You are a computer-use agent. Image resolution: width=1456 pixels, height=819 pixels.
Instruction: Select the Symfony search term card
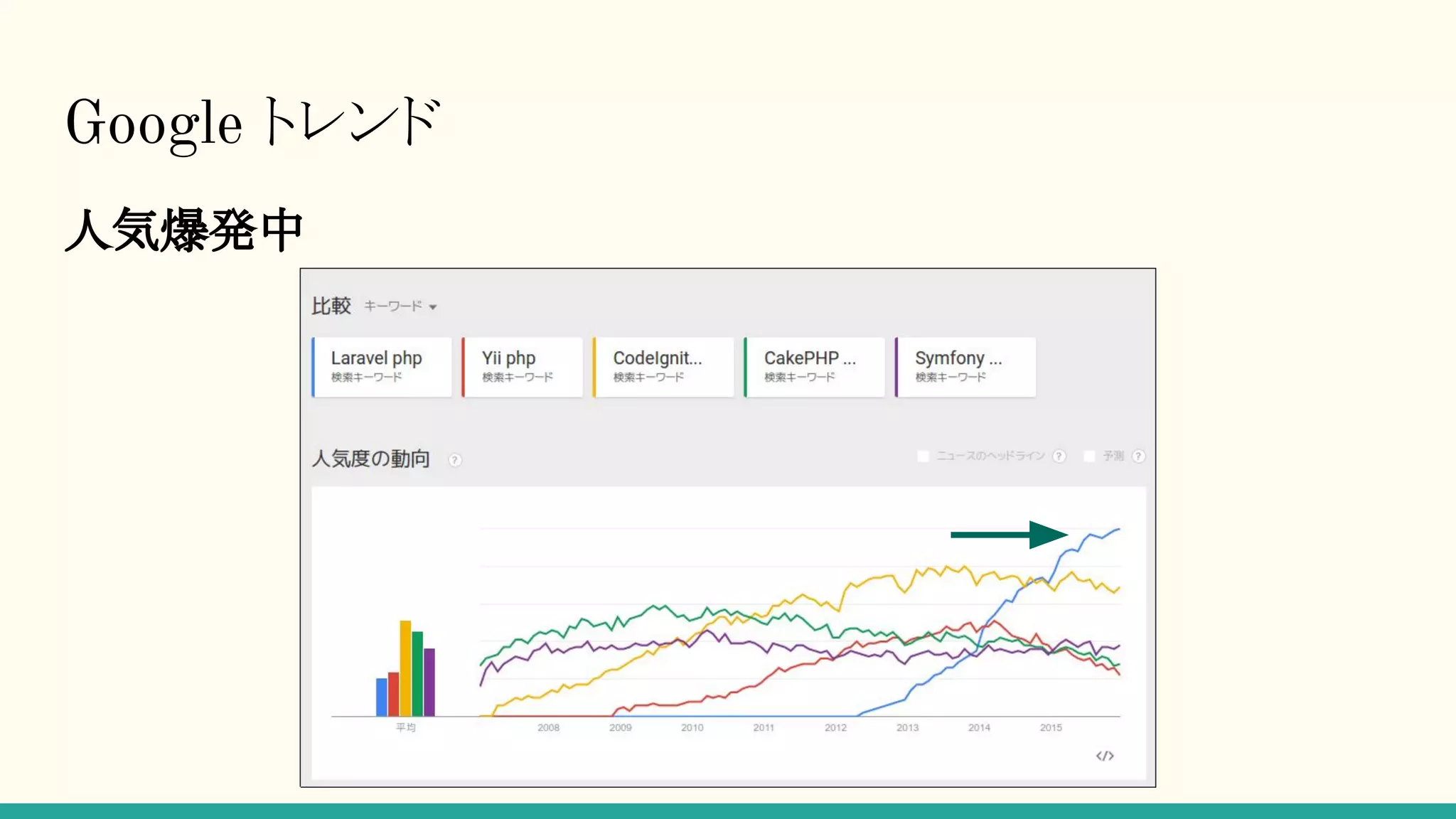965,367
